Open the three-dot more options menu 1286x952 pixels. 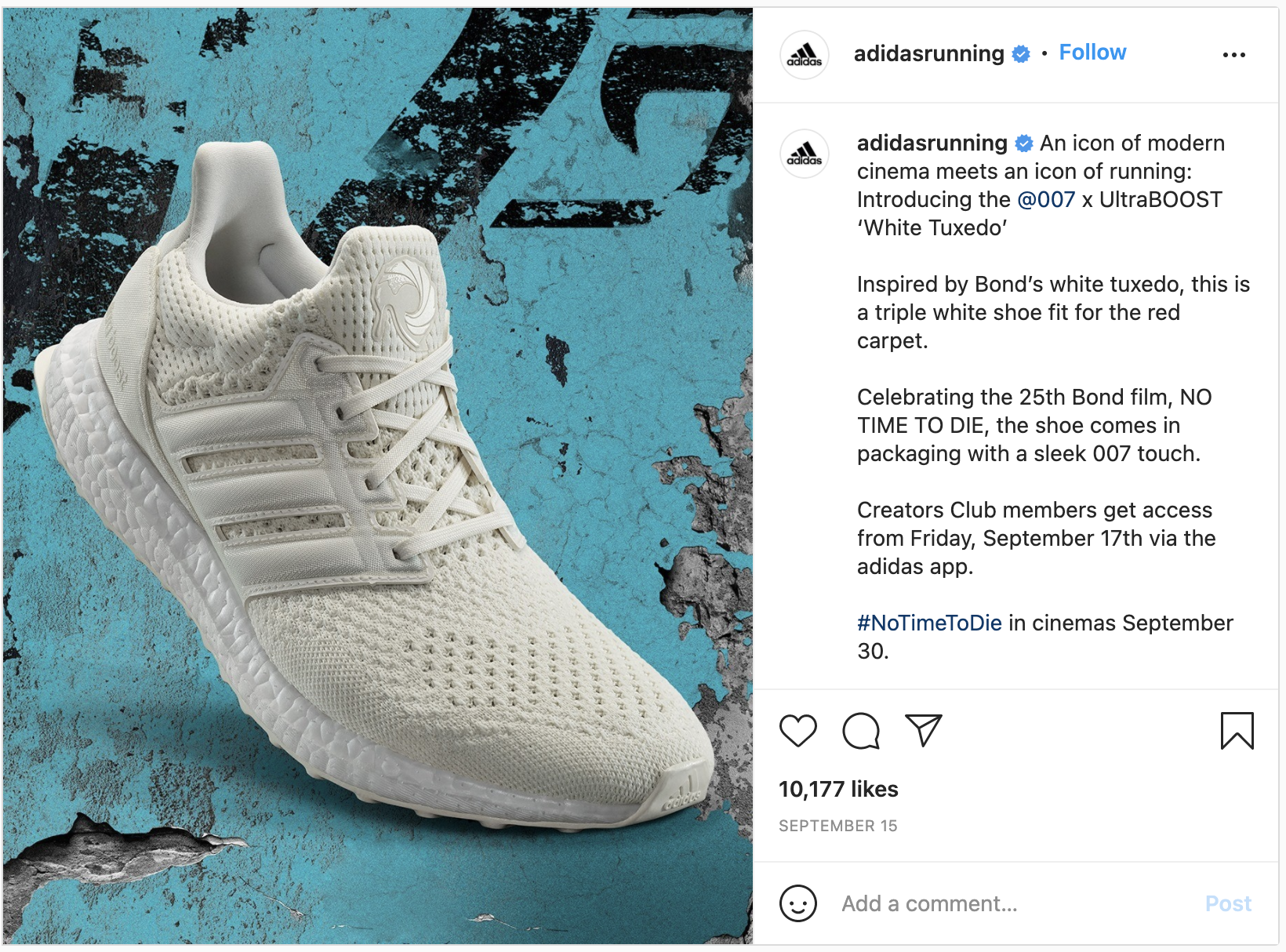click(x=1234, y=55)
